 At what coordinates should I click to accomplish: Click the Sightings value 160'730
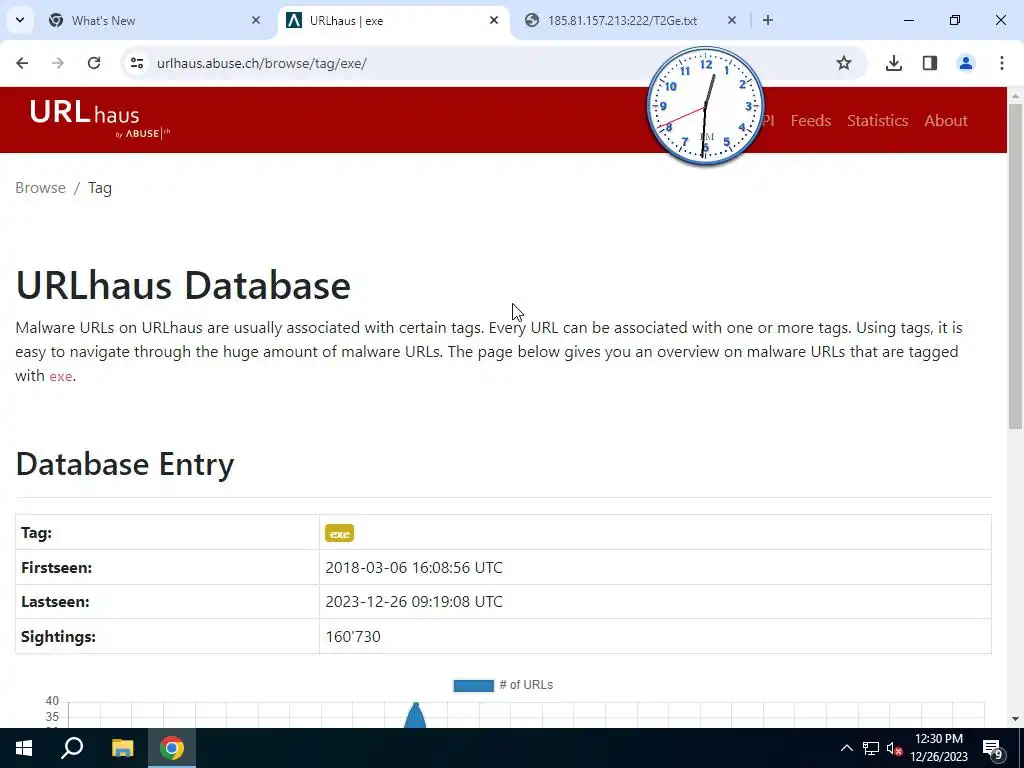click(353, 637)
